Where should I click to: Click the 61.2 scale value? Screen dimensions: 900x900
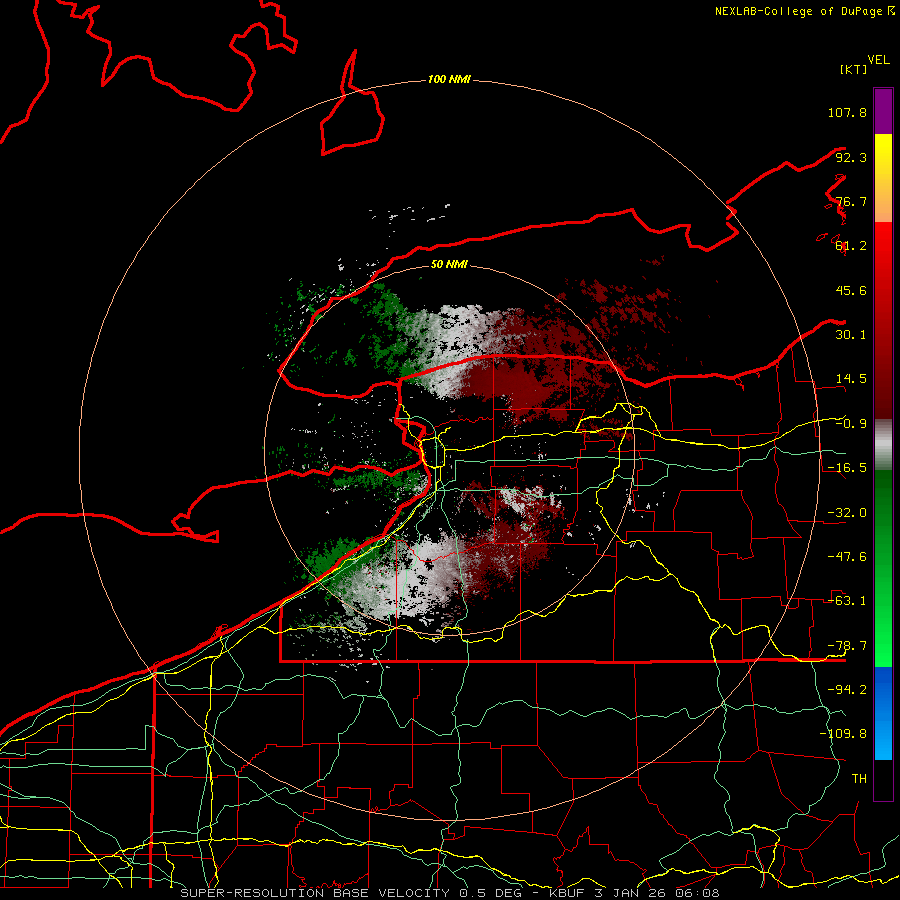pos(851,246)
